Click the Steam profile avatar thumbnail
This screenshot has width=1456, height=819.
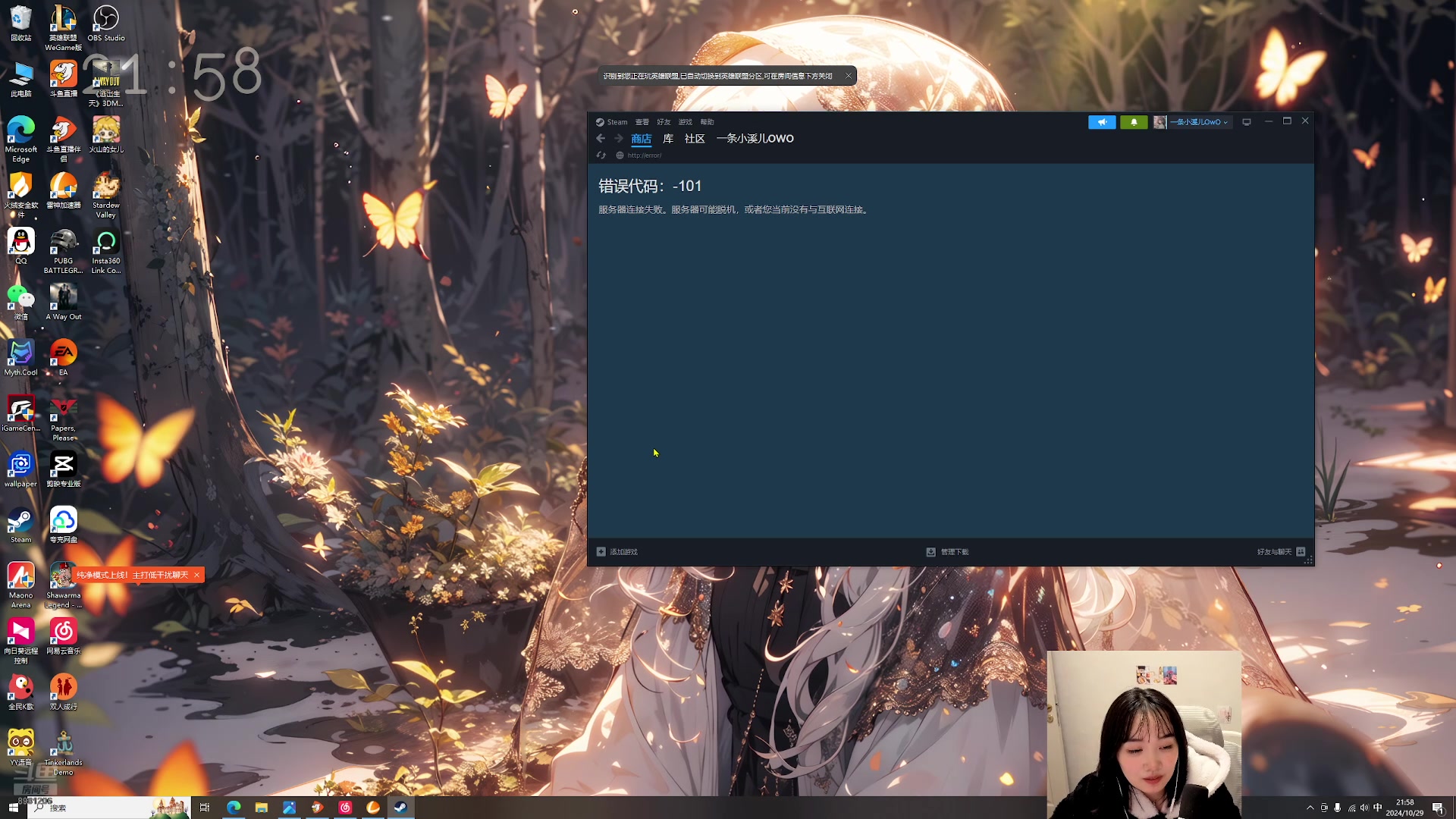[1159, 122]
